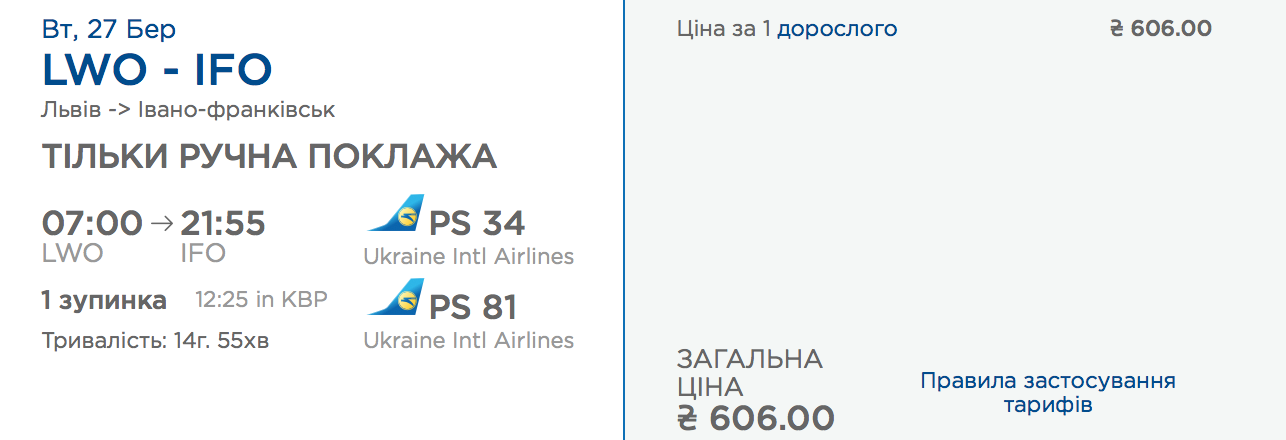Click the city names 'Львів -> Івано-франківськ'

[189, 110]
